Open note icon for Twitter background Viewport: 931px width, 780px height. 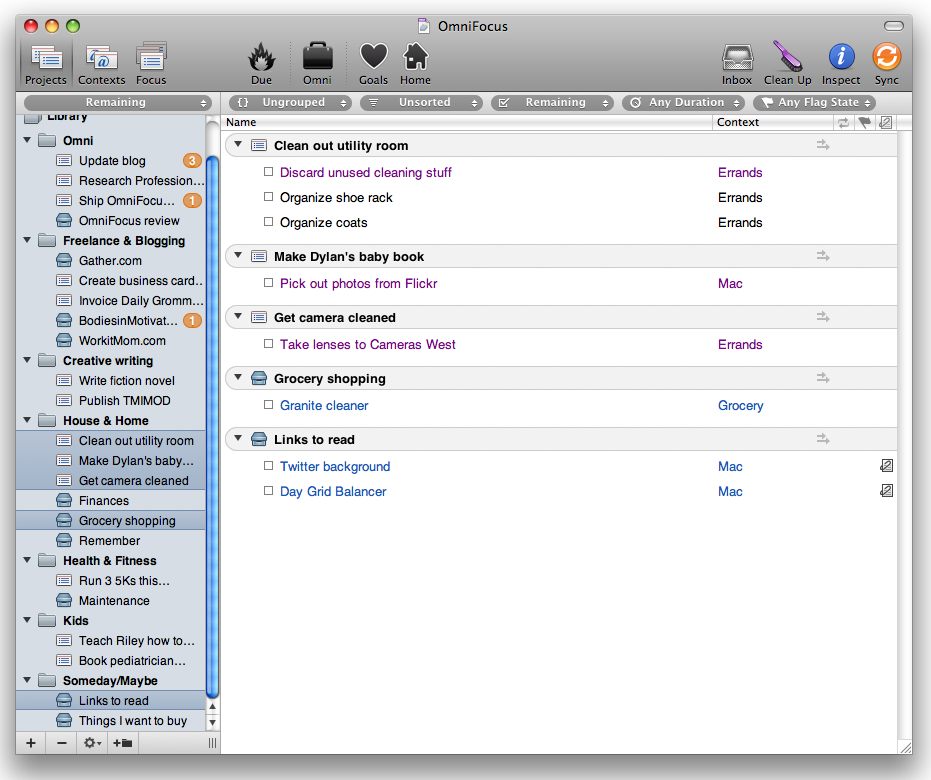886,466
